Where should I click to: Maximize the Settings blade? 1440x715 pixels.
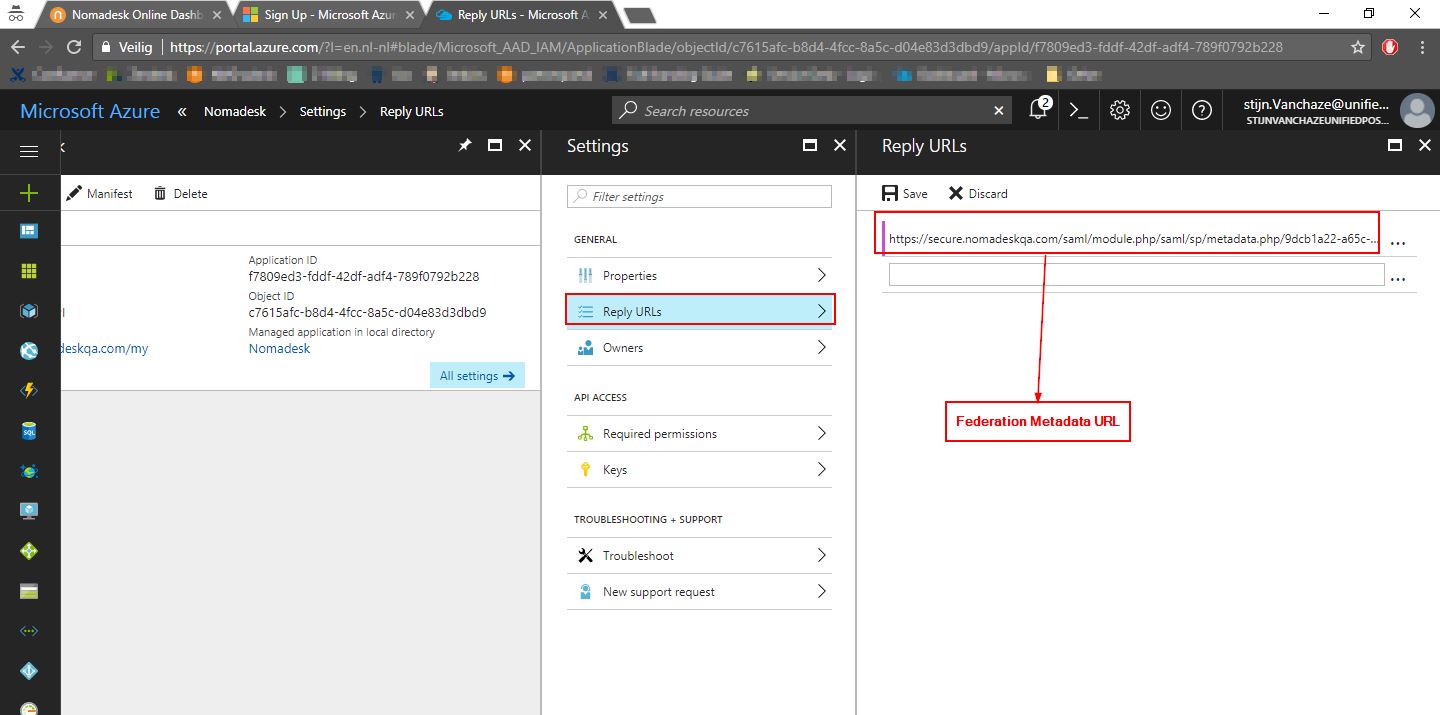(810, 146)
